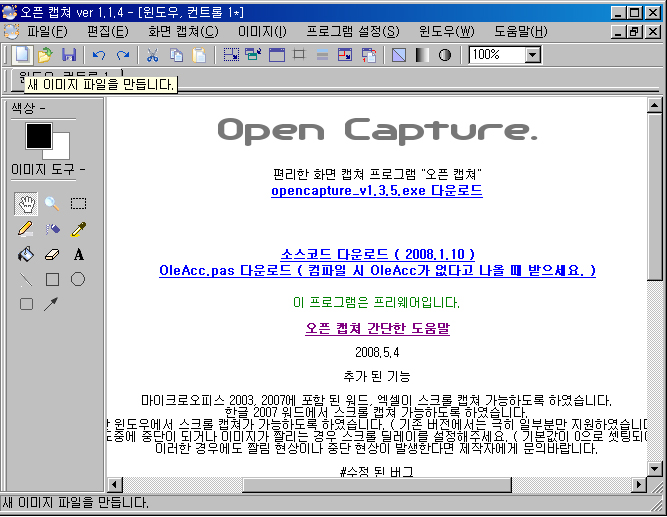This screenshot has width=667, height=517.
Task: Click the vertical scrollbar thumb
Action: pyautogui.click(x=654, y=196)
